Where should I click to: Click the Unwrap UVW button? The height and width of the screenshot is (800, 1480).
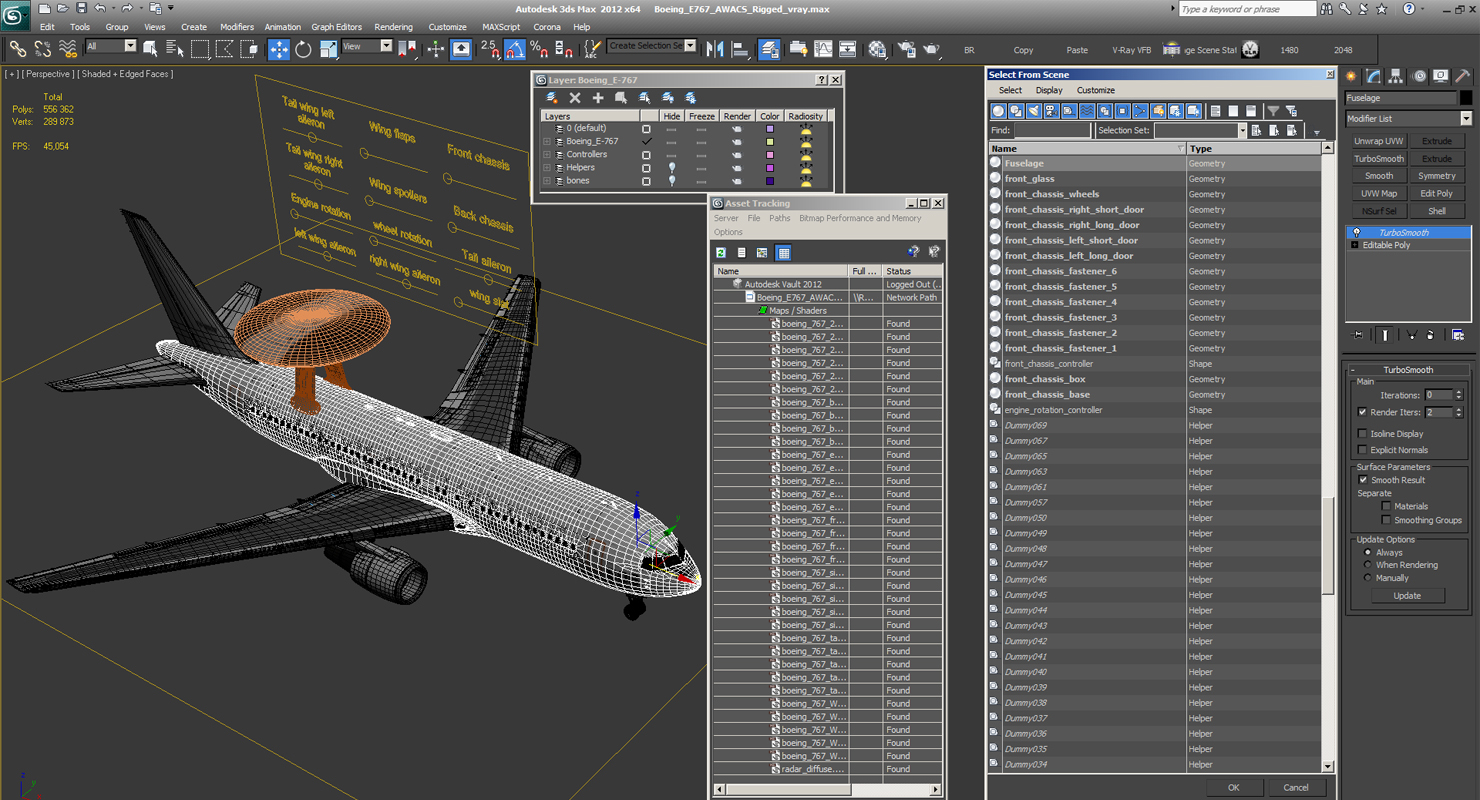(x=1379, y=141)
